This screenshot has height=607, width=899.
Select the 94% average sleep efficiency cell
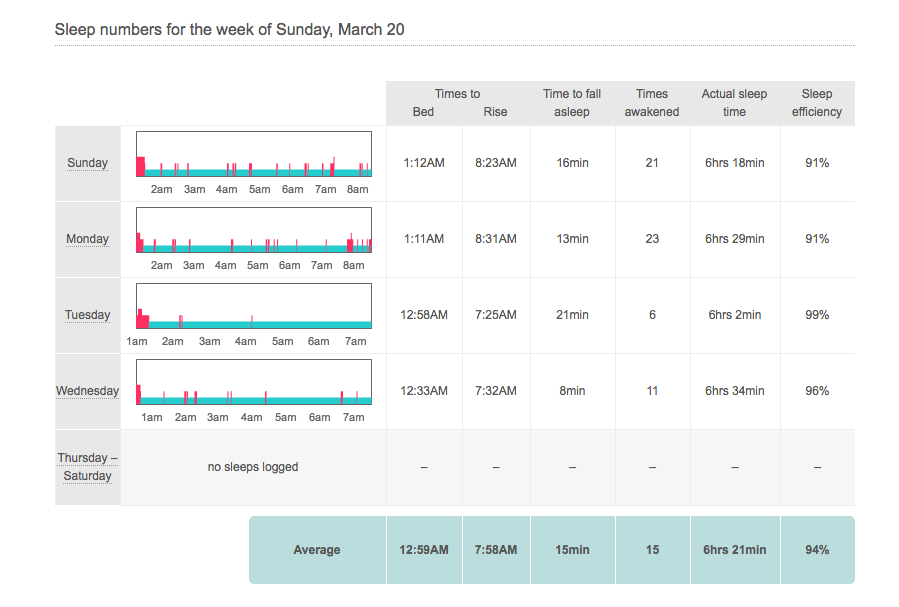(817, 550)
